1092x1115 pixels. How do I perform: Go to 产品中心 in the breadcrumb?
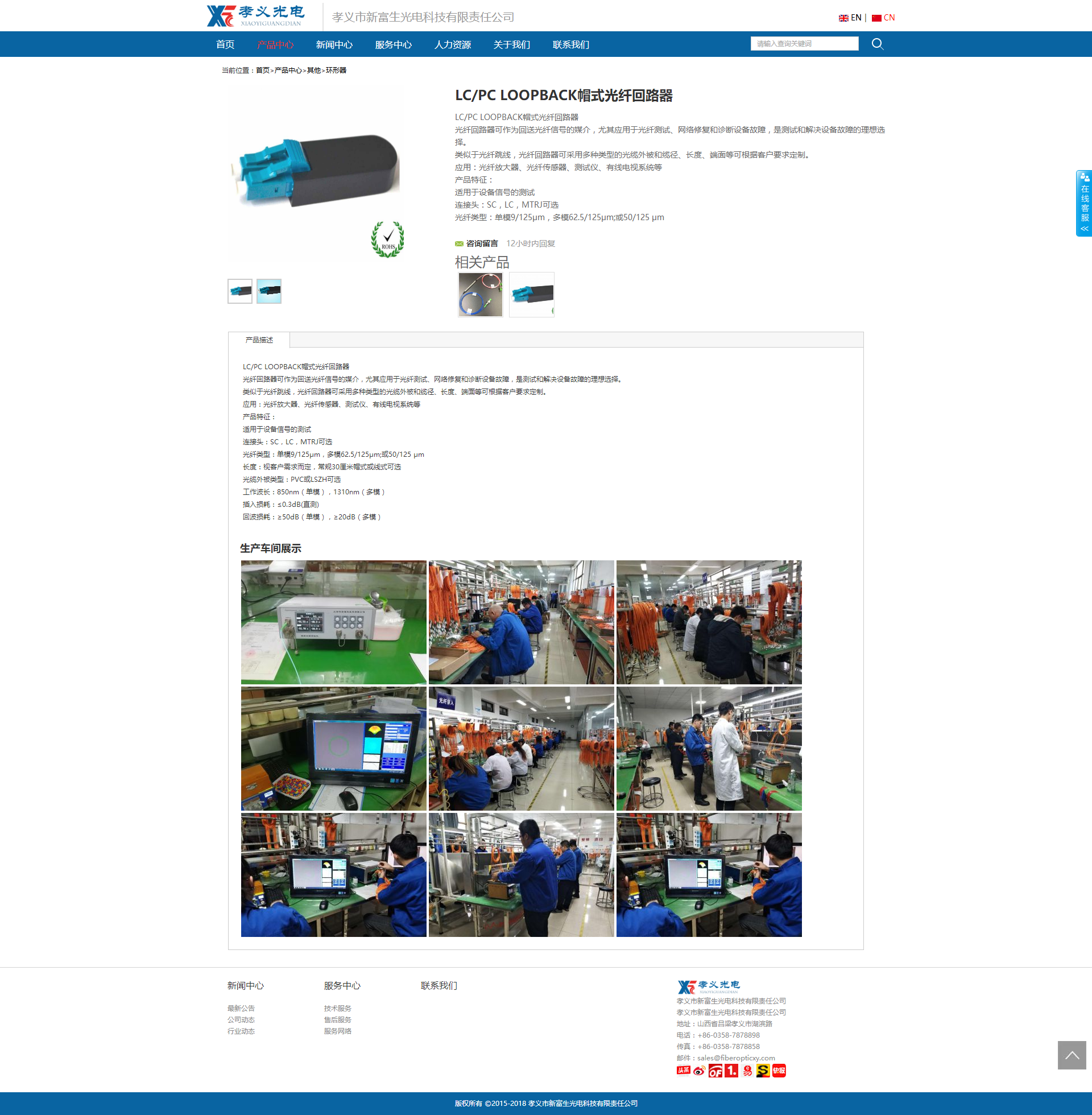[x=288, y=70]
